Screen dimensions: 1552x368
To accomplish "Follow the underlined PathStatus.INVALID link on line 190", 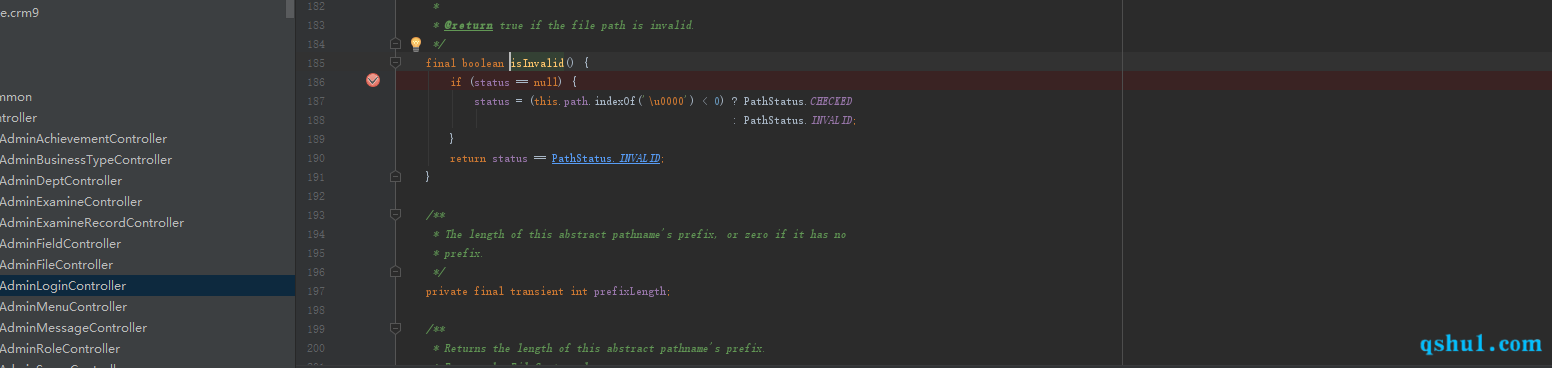I will 606,158.
